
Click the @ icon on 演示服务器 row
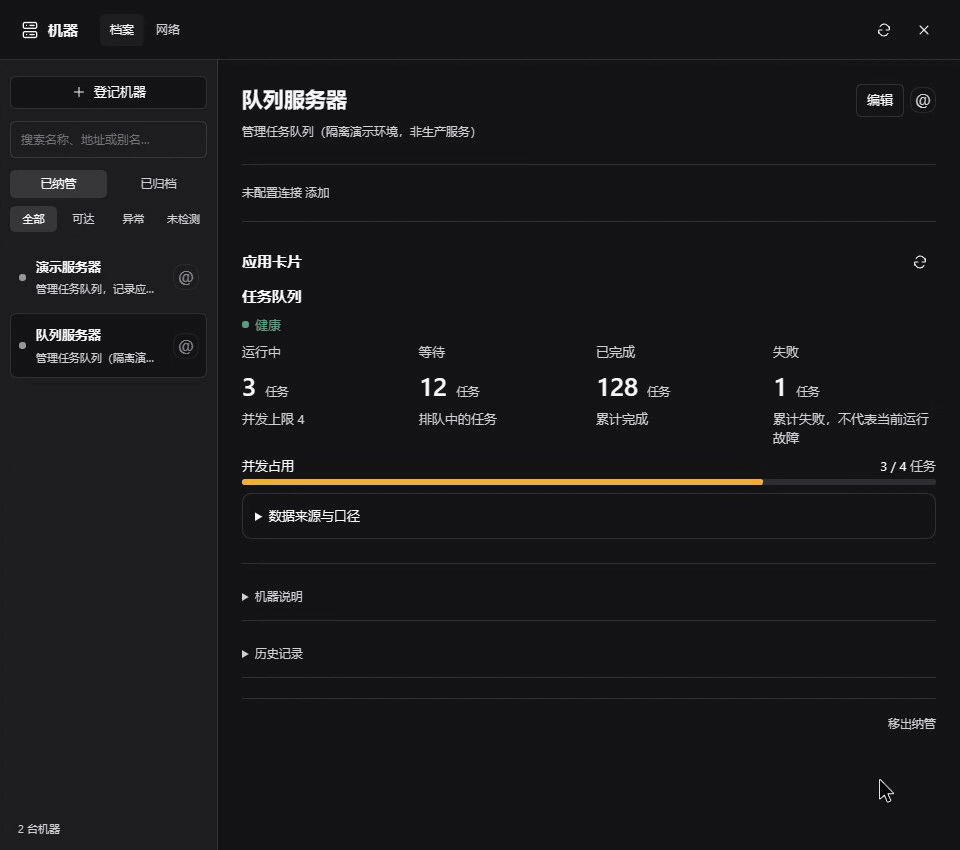[186, 277]
